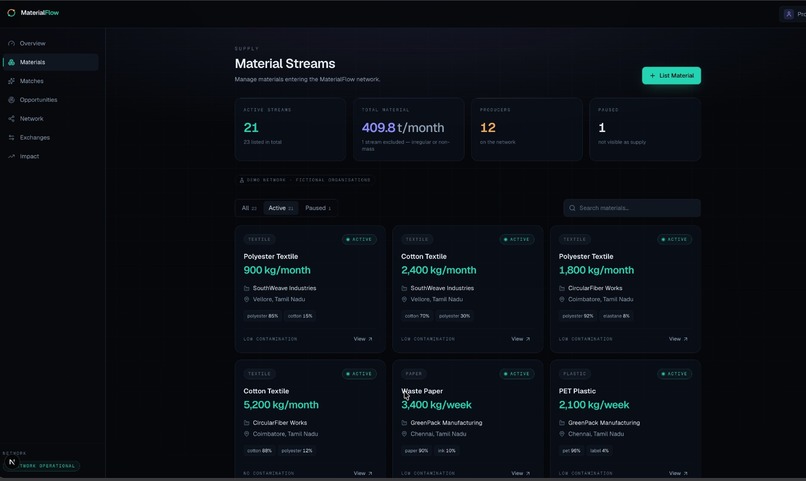The width and height of the screenshot is (806, 481).
Task: Select the Active filter tab
Action: (x=281, y=208)
